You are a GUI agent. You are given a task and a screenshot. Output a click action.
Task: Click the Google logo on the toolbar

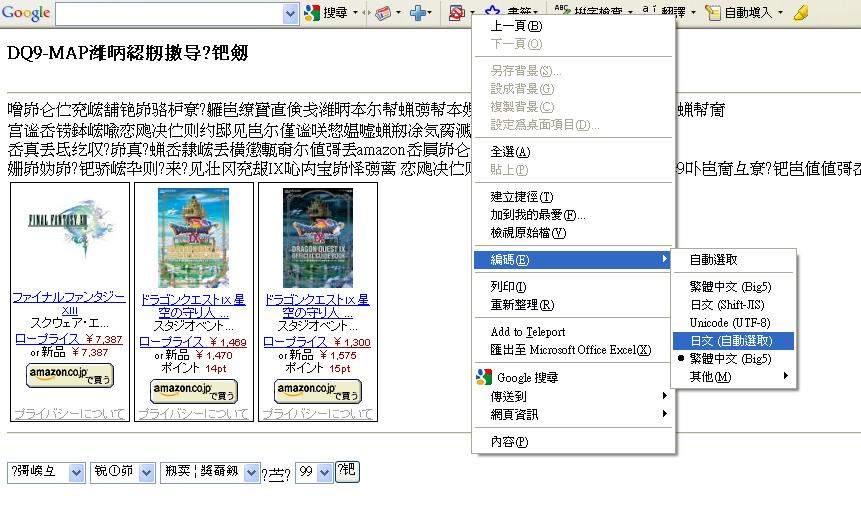(26, 13)
